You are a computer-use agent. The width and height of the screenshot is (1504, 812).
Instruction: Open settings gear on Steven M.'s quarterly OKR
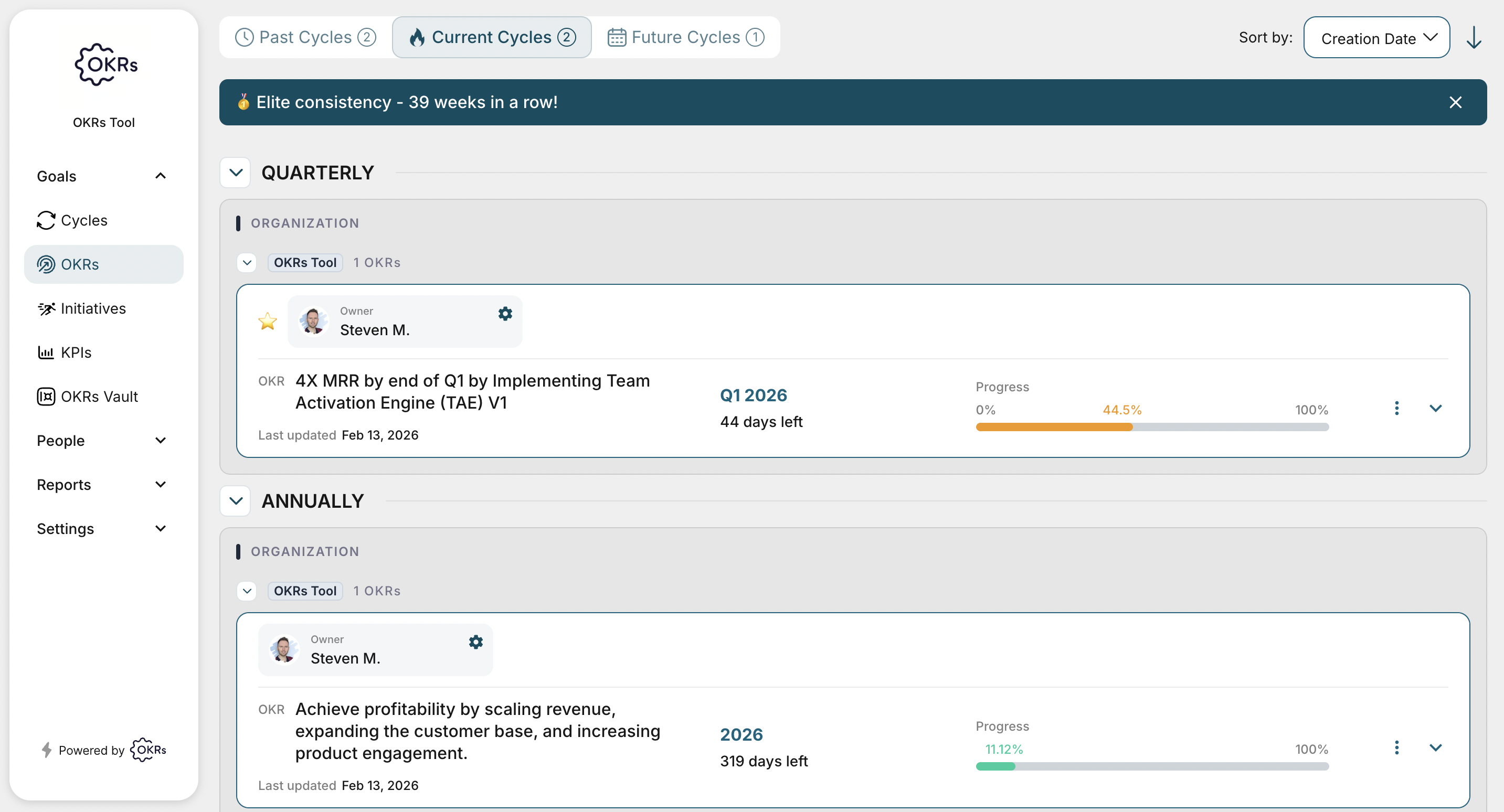pyautogui.click(x=504, y=314)
